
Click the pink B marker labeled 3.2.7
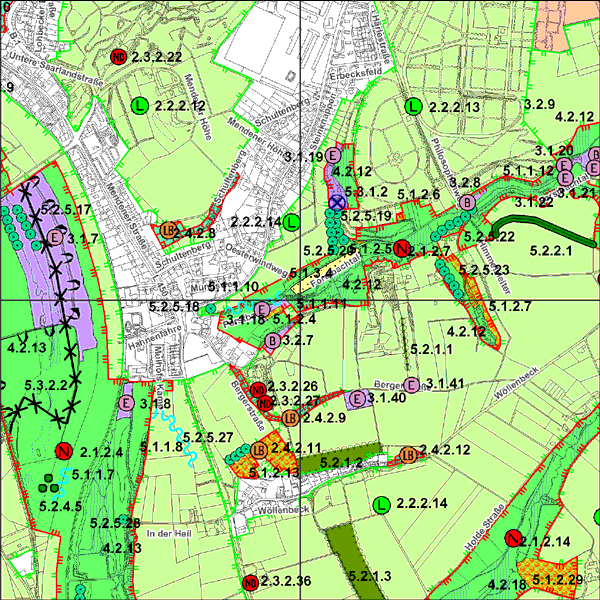pos(272,340)
